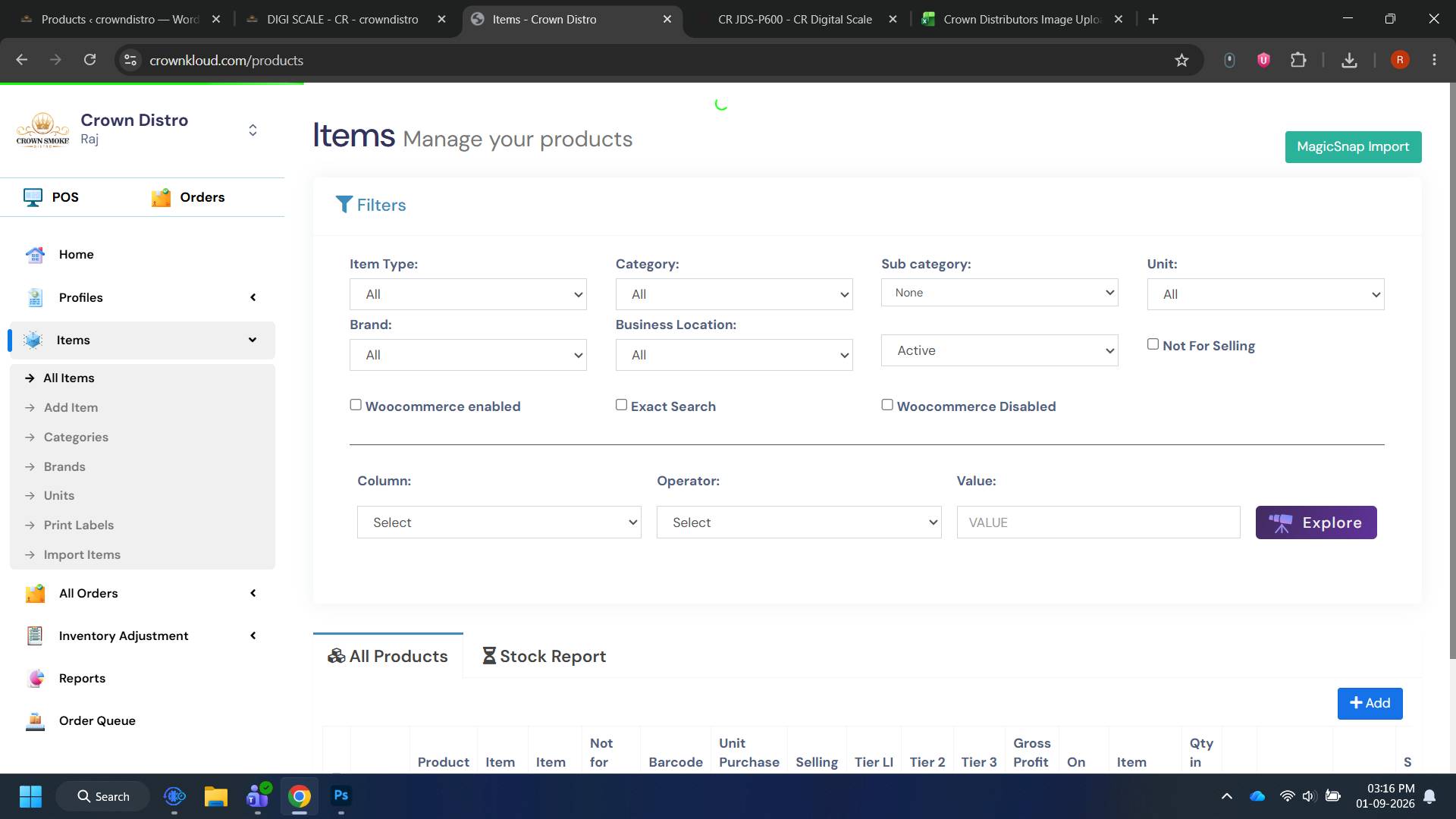Switch to the DIGI SCALE browser tab
This screenshot has width=1456, height=819.
pyautogui.click(x=343, y=19)
